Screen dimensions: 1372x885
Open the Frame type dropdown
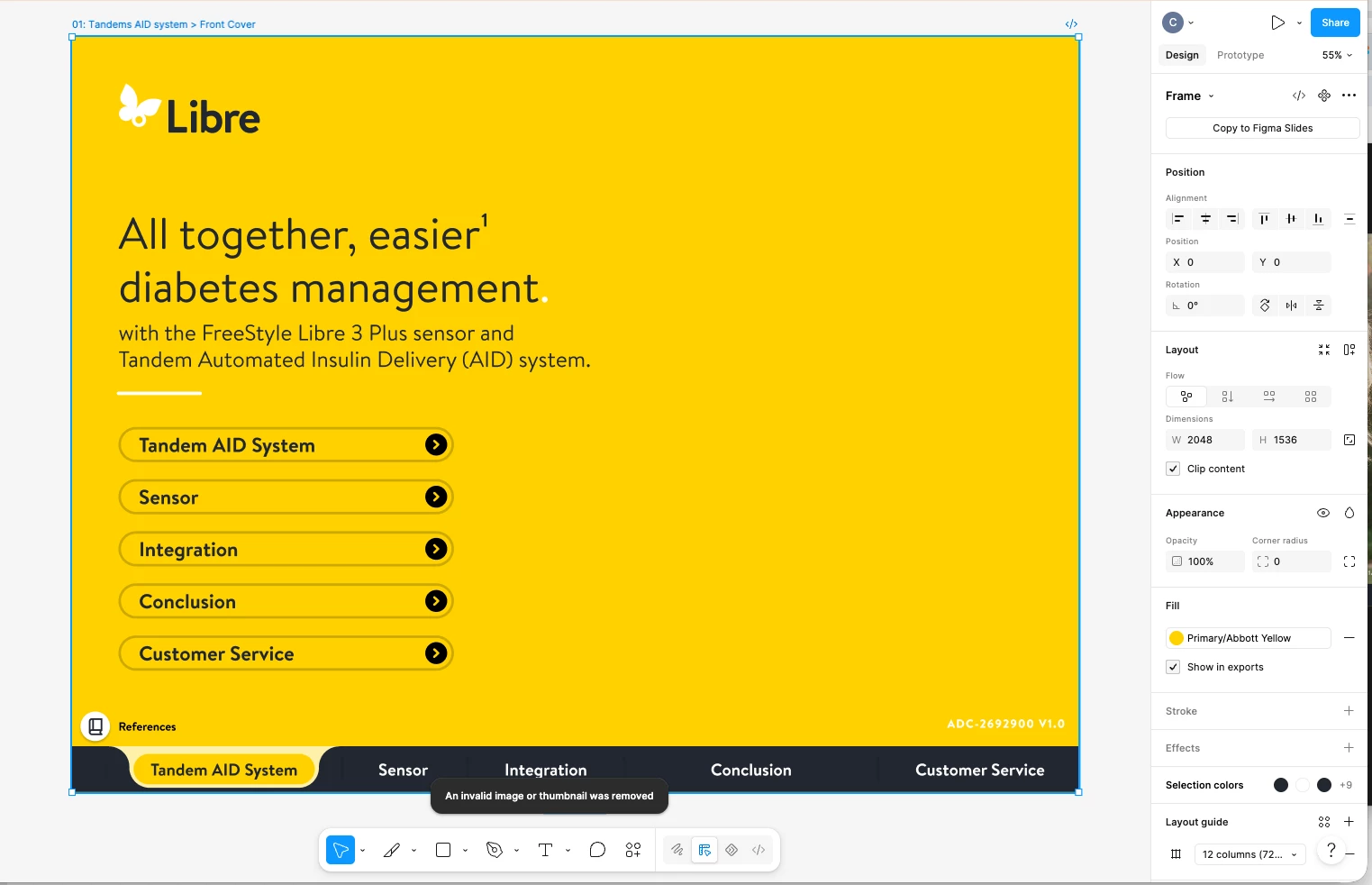1190,96
